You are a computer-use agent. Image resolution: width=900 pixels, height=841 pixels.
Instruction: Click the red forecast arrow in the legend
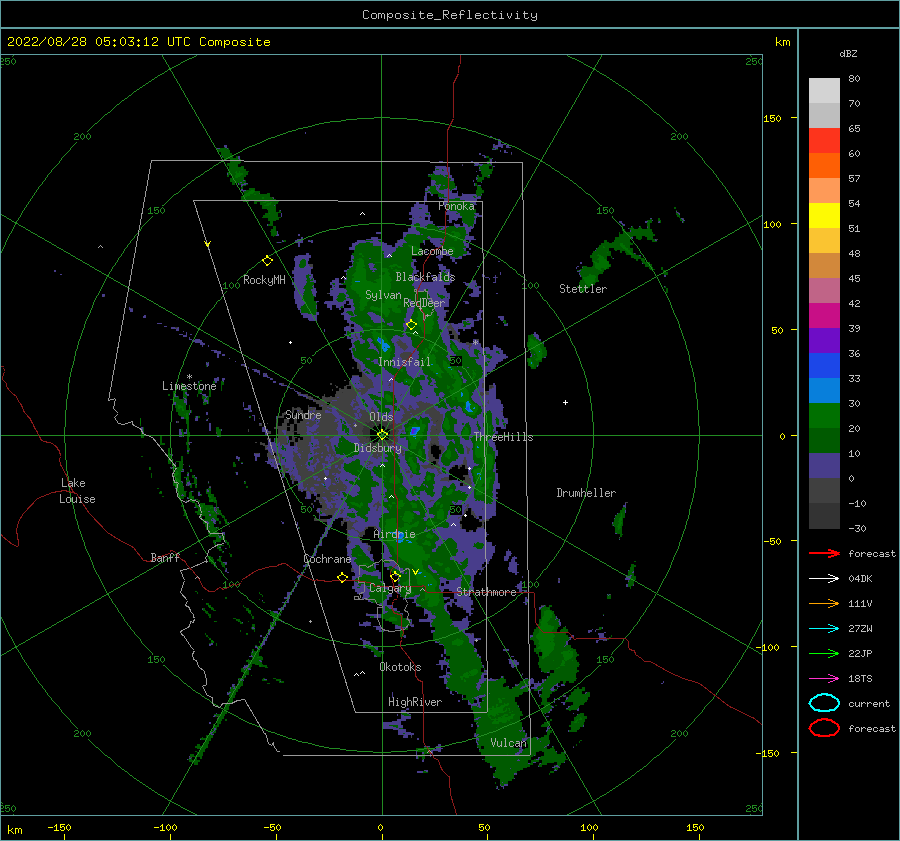tap(824, 553)
